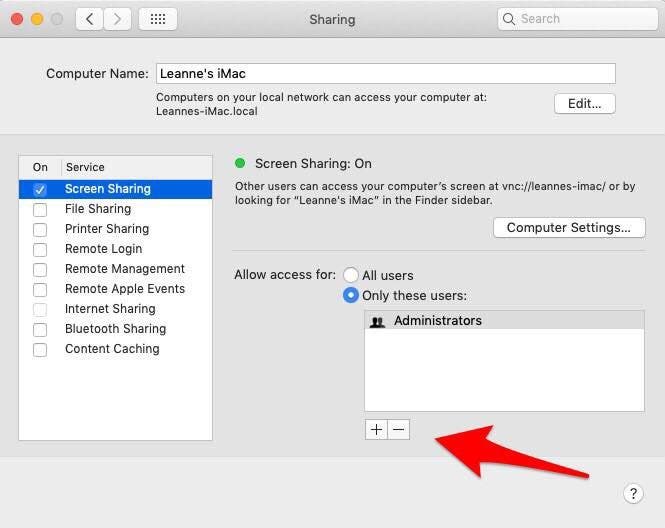Screen dimensions: 665x528
Task: Enable the Content Caching checkbox
Action: pyautogui.click(x=40, y=349)
